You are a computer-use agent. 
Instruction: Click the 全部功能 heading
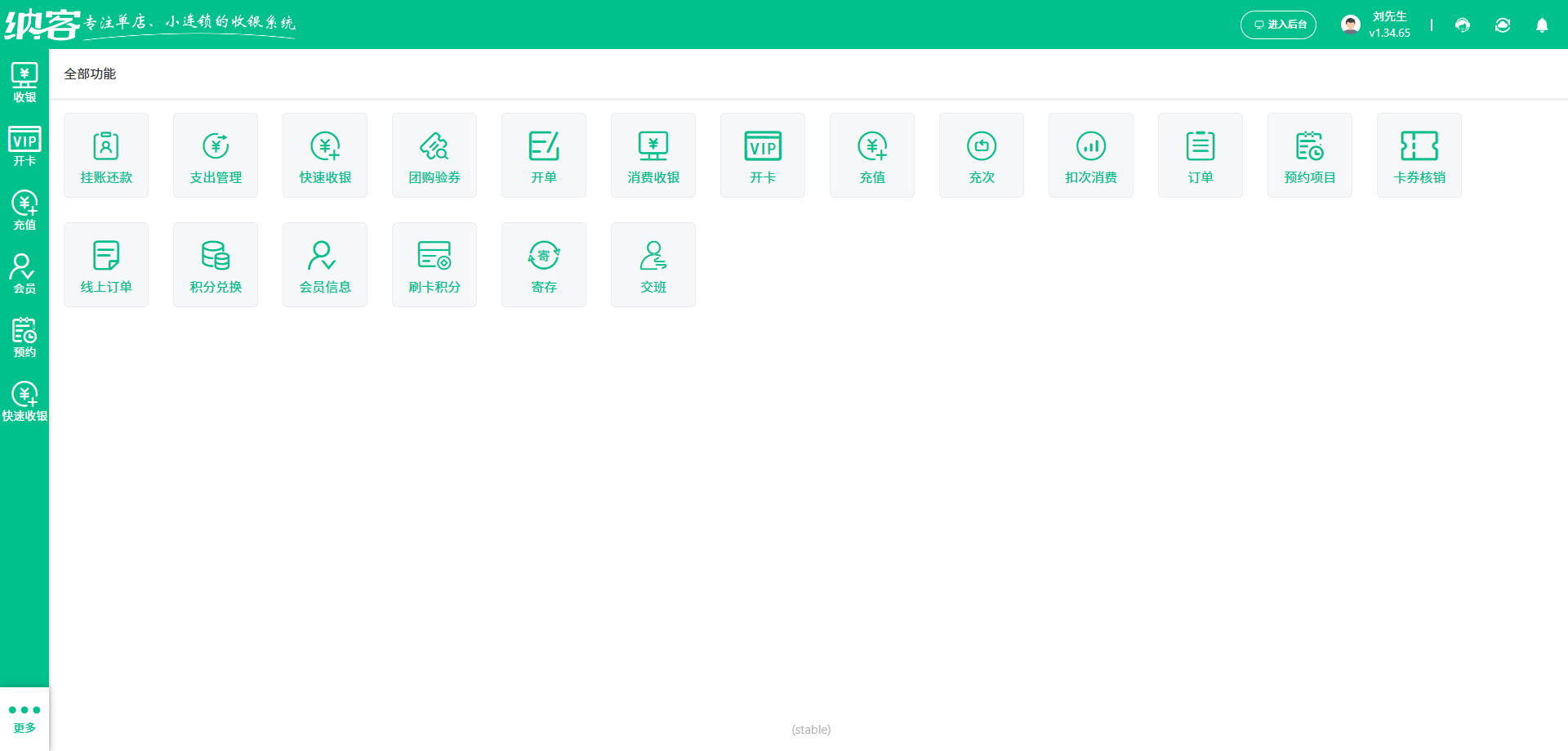90,74
